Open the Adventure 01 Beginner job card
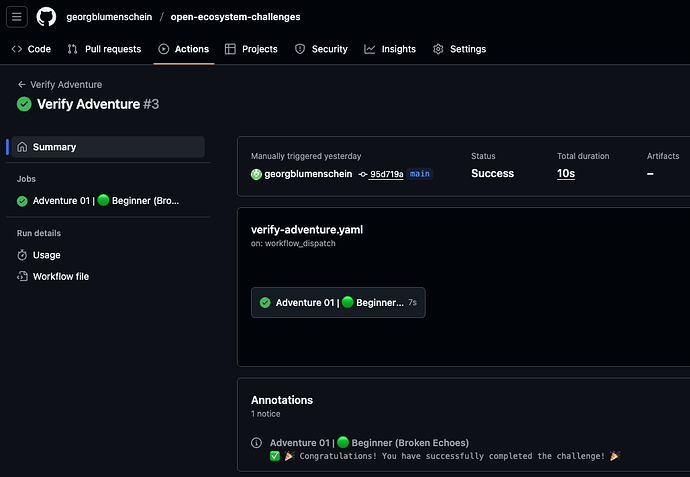Image resolution: width=690 pixels, height=477 pixels. coord(338,302)
